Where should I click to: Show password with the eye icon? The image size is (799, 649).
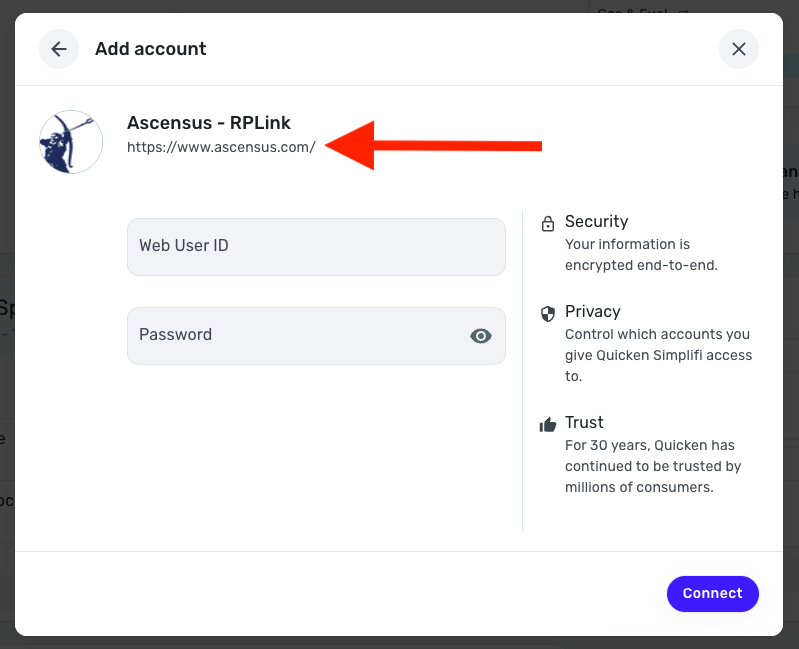(481, 336)
